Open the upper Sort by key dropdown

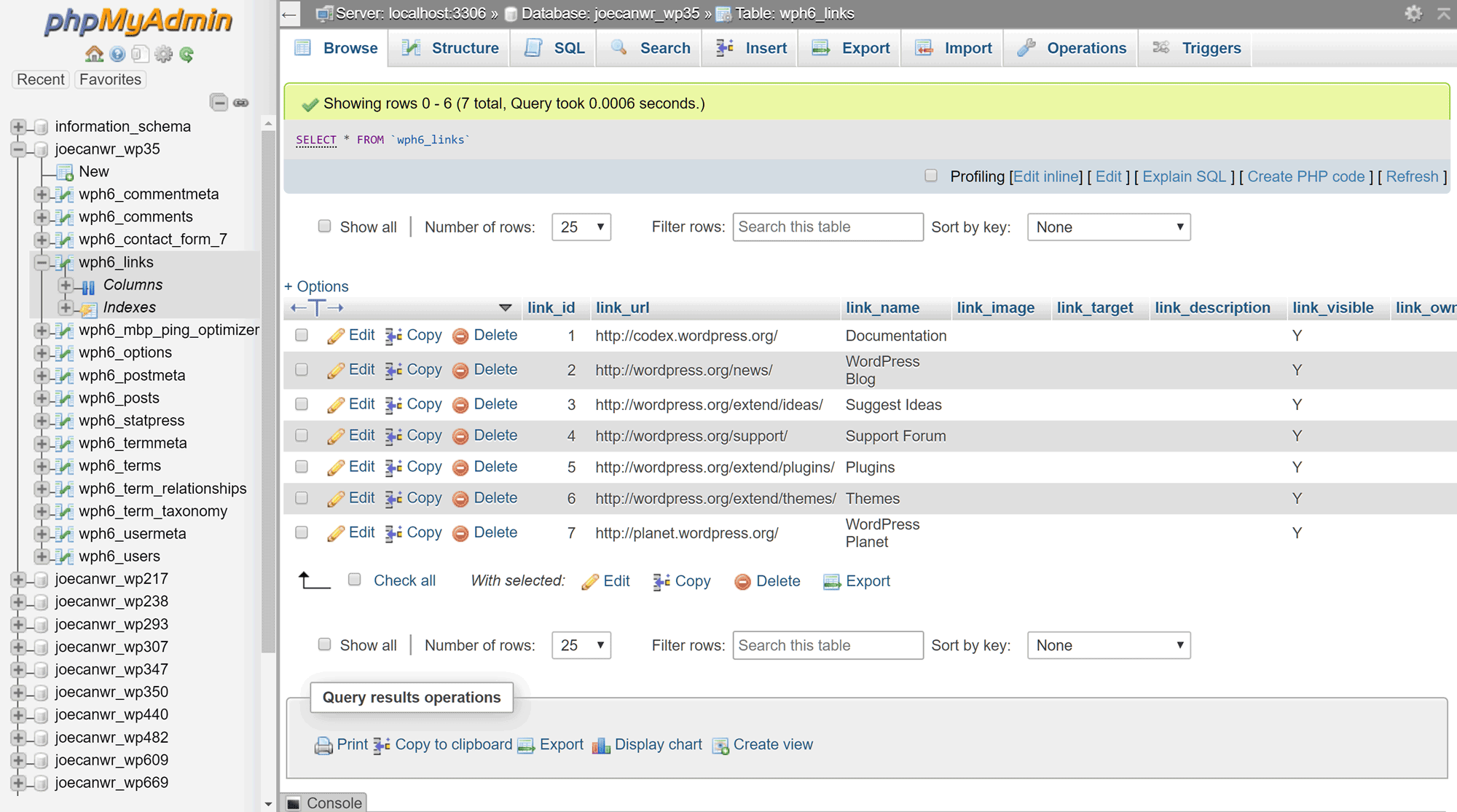click(x=1109, y=227)
